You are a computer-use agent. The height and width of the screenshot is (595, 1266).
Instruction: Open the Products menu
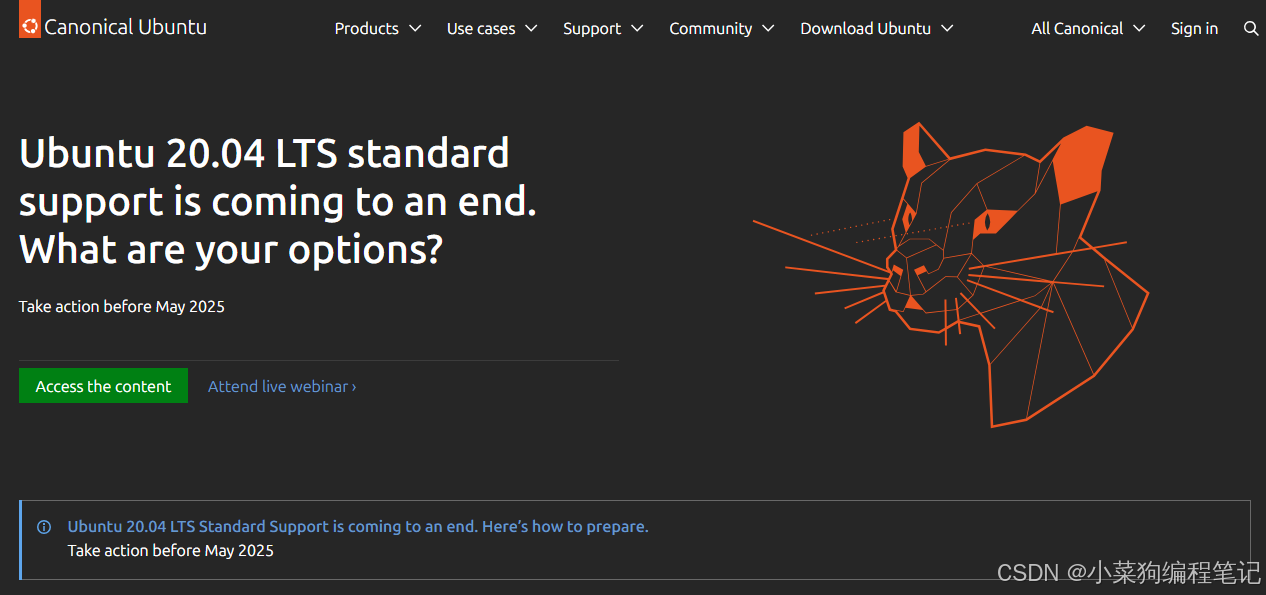(378, 28)
